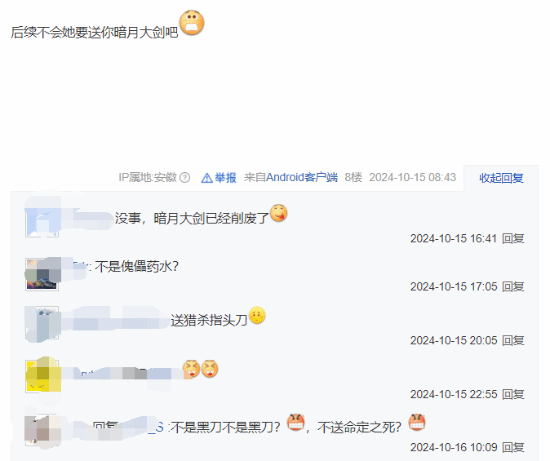550x461 pixels.
Task: Open the yellow avatar of fourth commenter
Action: 42,376
